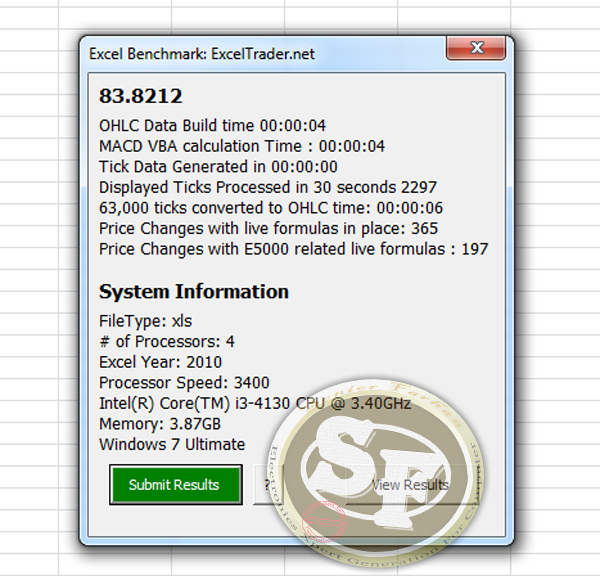This screenshot has height=576, width=600.
Task: Click '63,000 ticks converted to OHLC time' line
Action: [271, 208]
